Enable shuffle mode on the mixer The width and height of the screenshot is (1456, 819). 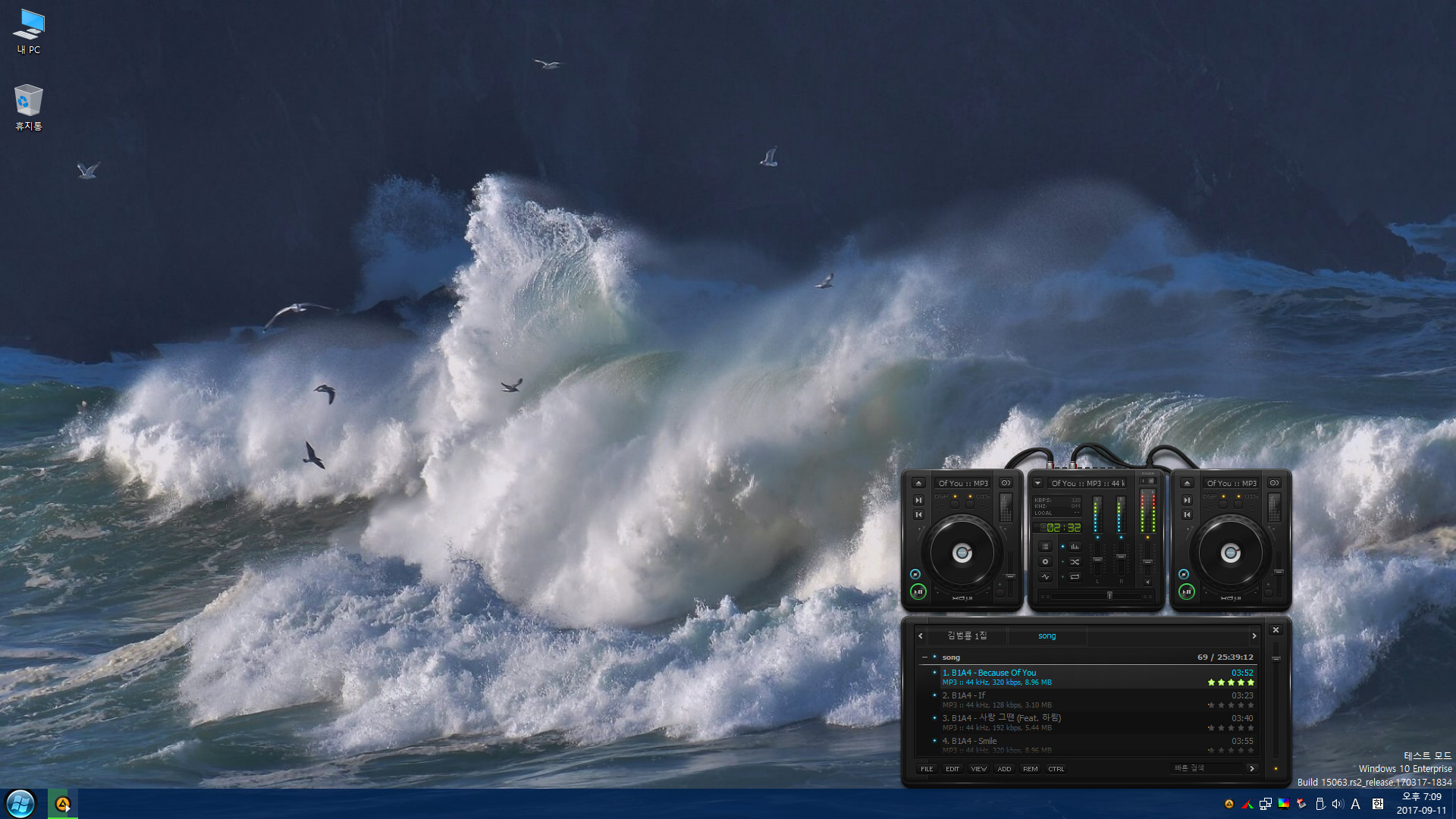click(x=1075, y=562)
